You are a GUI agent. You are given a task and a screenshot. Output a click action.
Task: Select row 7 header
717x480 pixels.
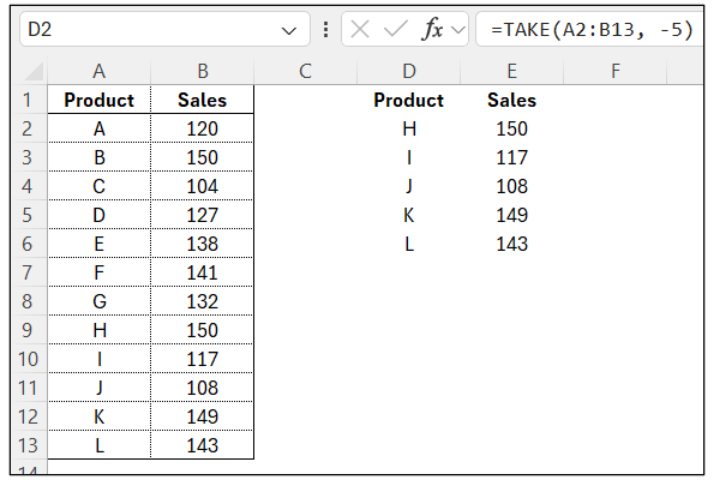click(28, 273)
